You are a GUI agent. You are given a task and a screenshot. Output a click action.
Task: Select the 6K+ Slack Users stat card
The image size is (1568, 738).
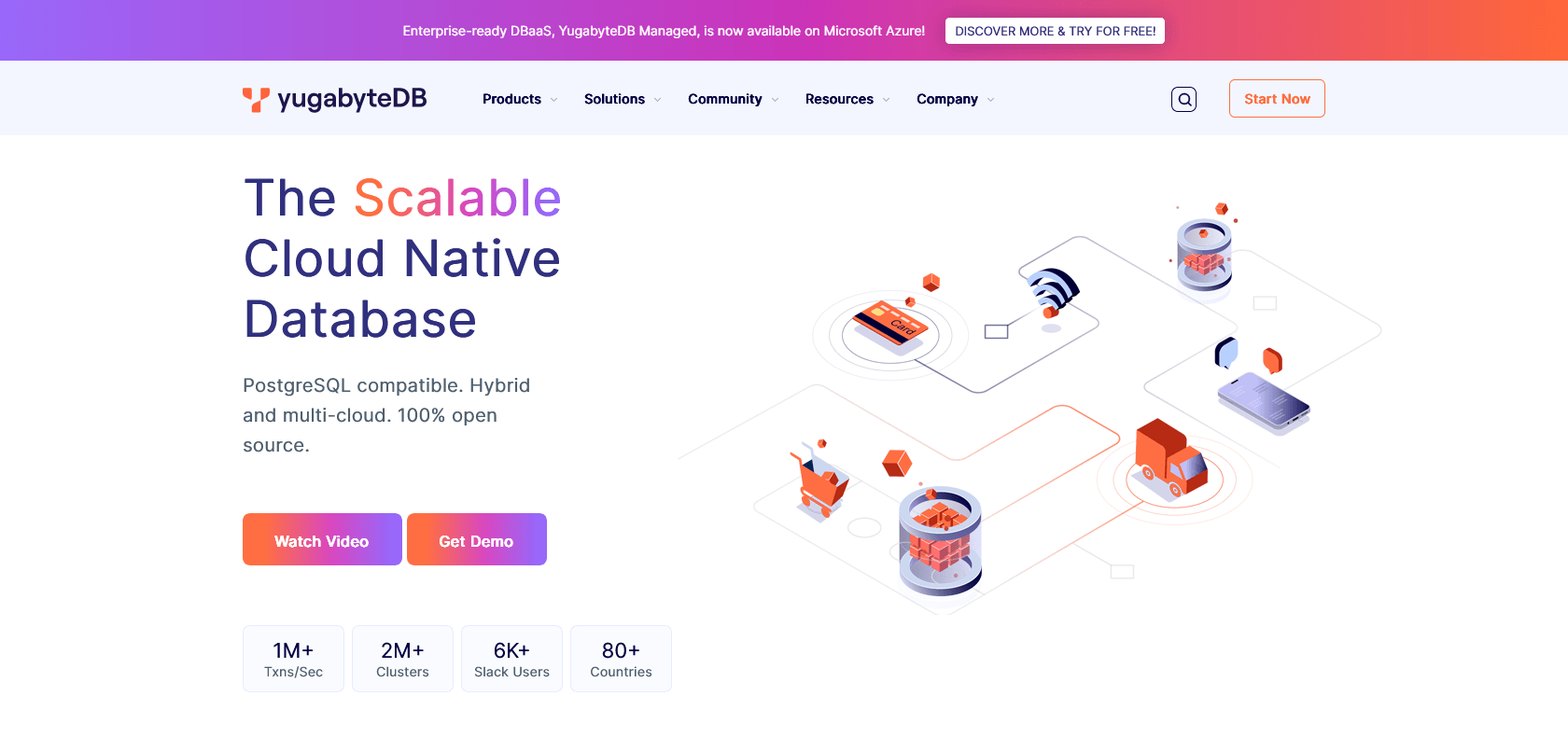pyautogui.click(x=511, y=659)
